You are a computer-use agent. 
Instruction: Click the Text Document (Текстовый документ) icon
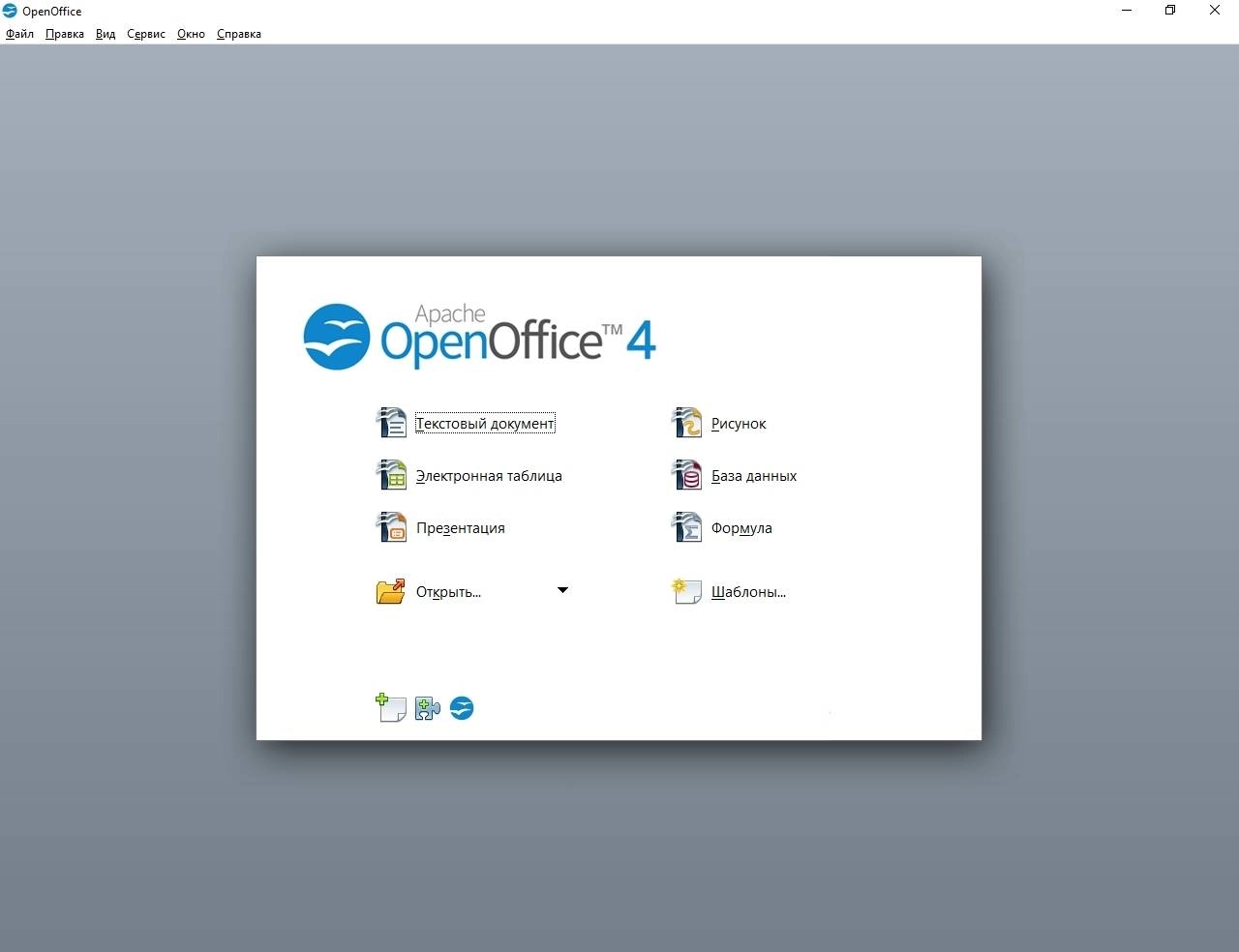point(391,423)
